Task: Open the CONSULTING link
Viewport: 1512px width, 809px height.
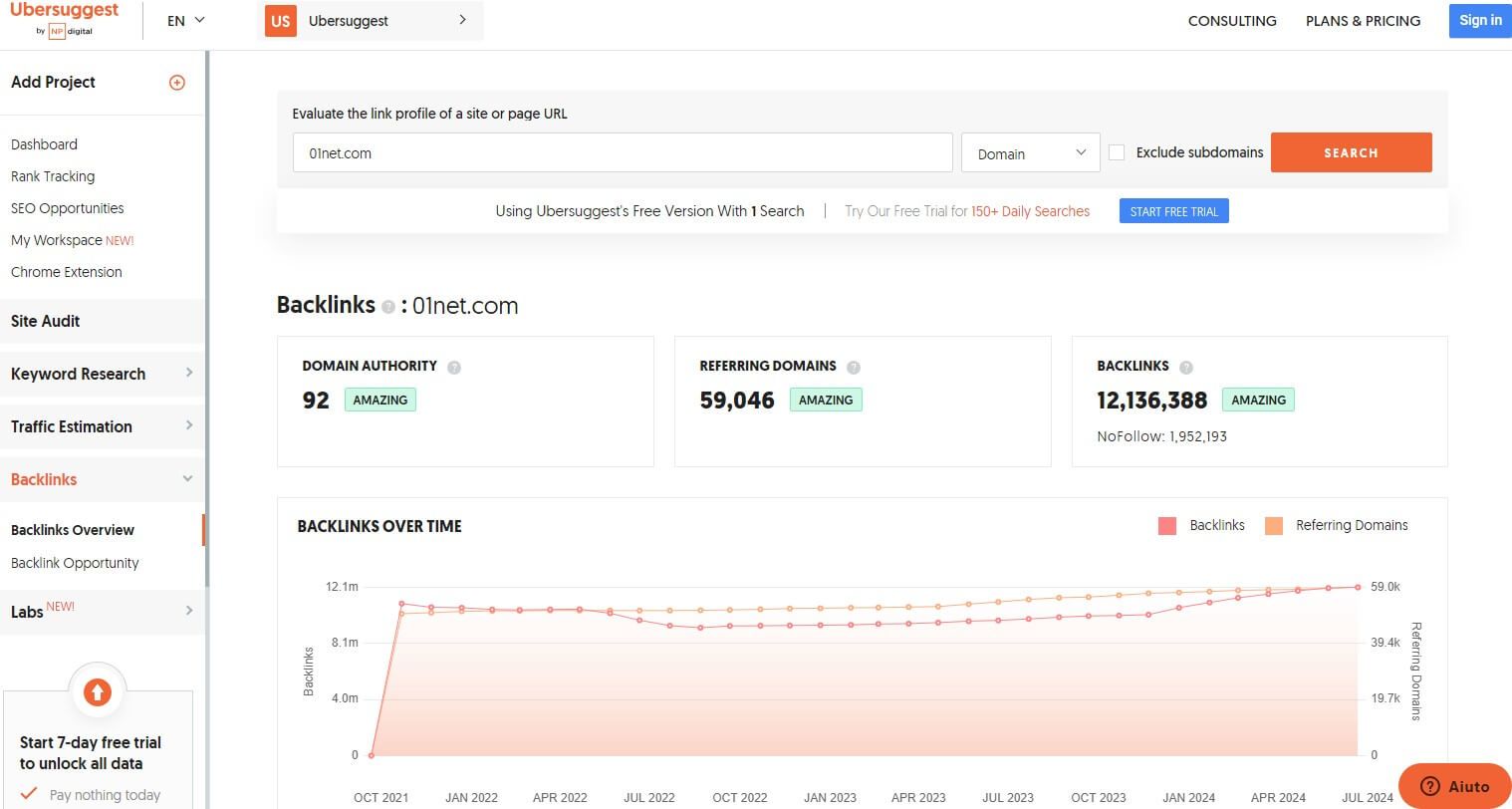Action: click(x=1232, y=21)
